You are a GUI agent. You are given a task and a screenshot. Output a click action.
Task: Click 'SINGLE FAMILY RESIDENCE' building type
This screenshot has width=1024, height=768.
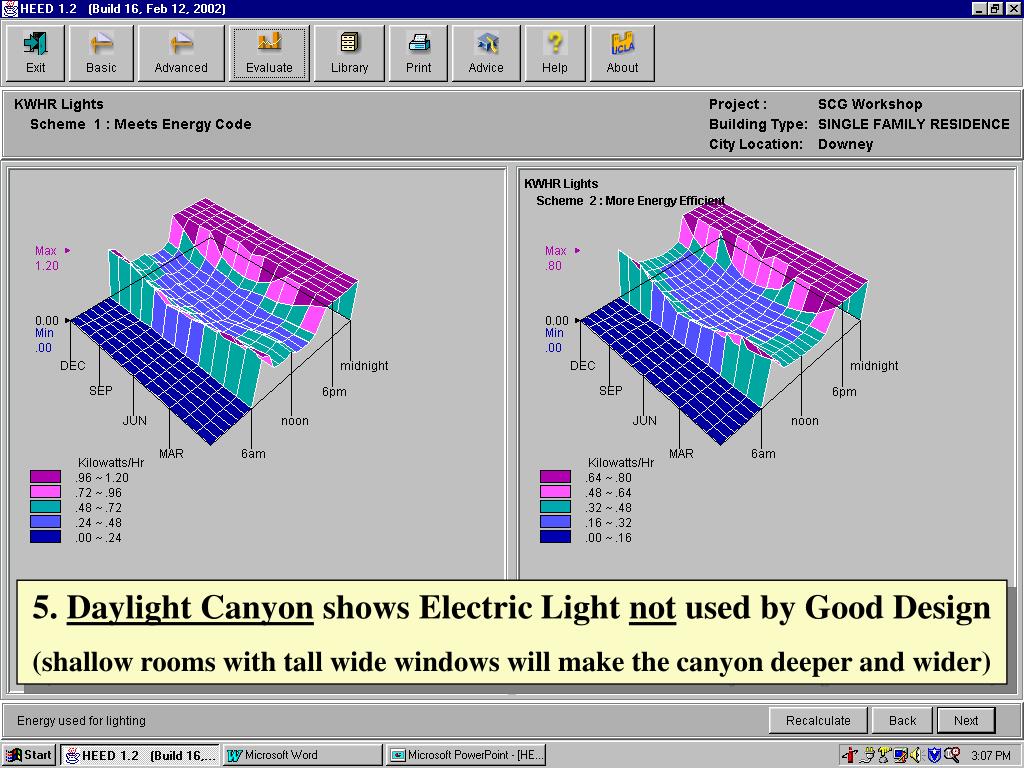tap(914, 124)
